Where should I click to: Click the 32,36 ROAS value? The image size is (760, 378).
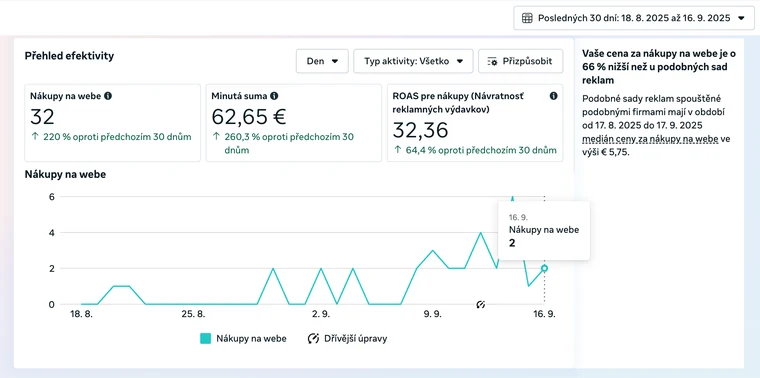click(x=420, y=130)
